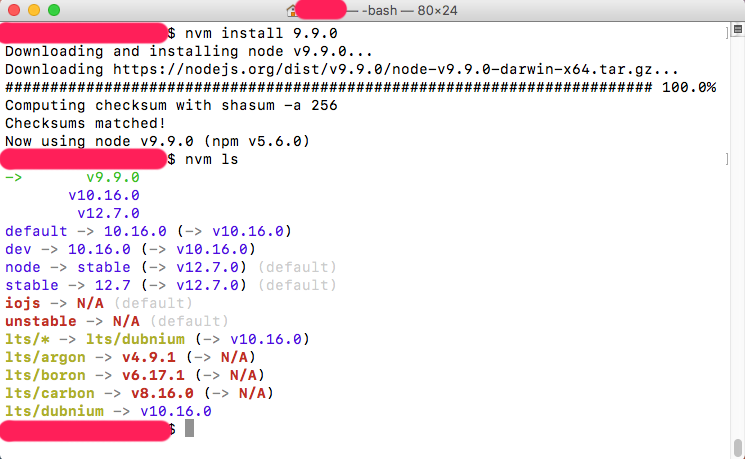Screen dimensions: 745x459
Task: Click the red "v6.17.1" version text
Action: point(153,375)
